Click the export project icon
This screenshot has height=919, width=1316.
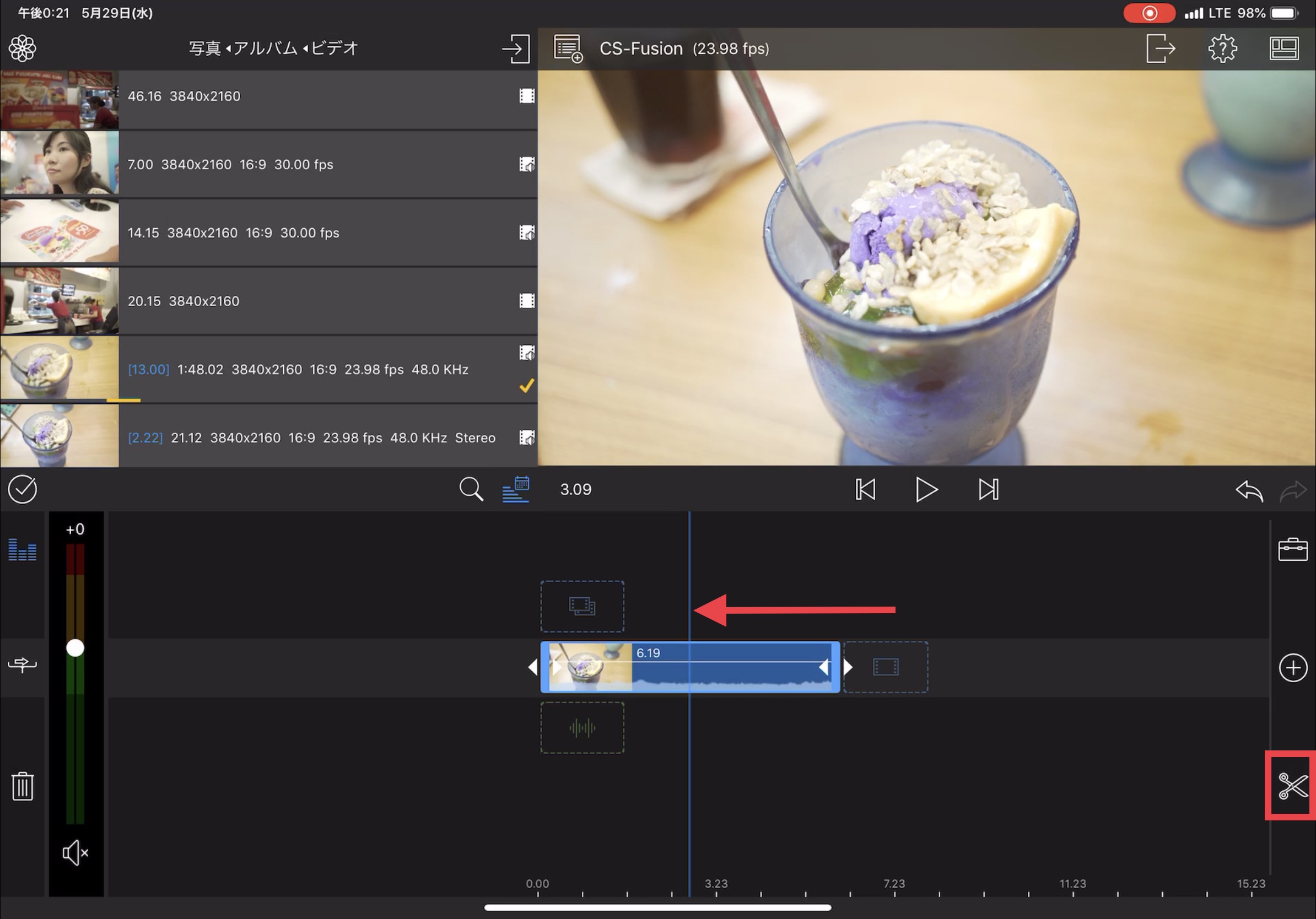(1160, 48)
